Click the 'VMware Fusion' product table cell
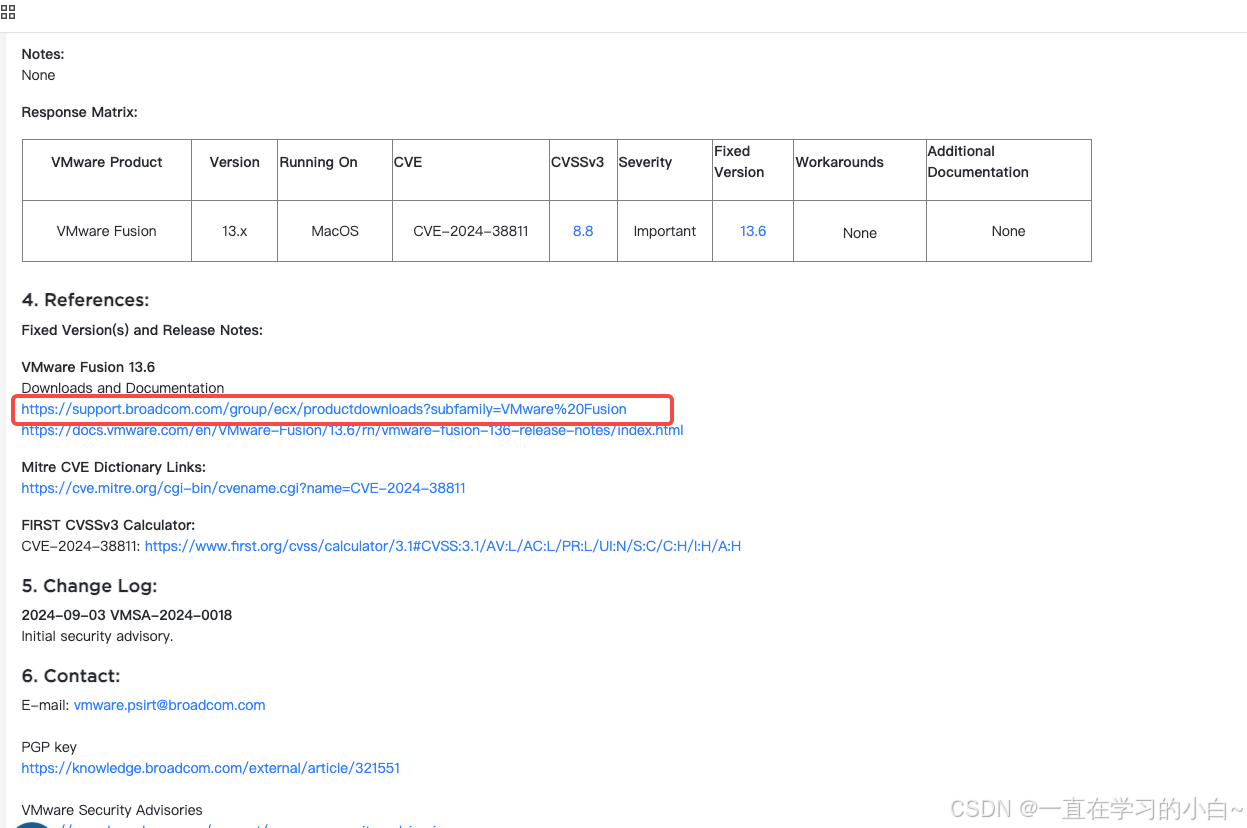Image resolution: width=1247 pixels, height=828 pixels. coord(107,231)
